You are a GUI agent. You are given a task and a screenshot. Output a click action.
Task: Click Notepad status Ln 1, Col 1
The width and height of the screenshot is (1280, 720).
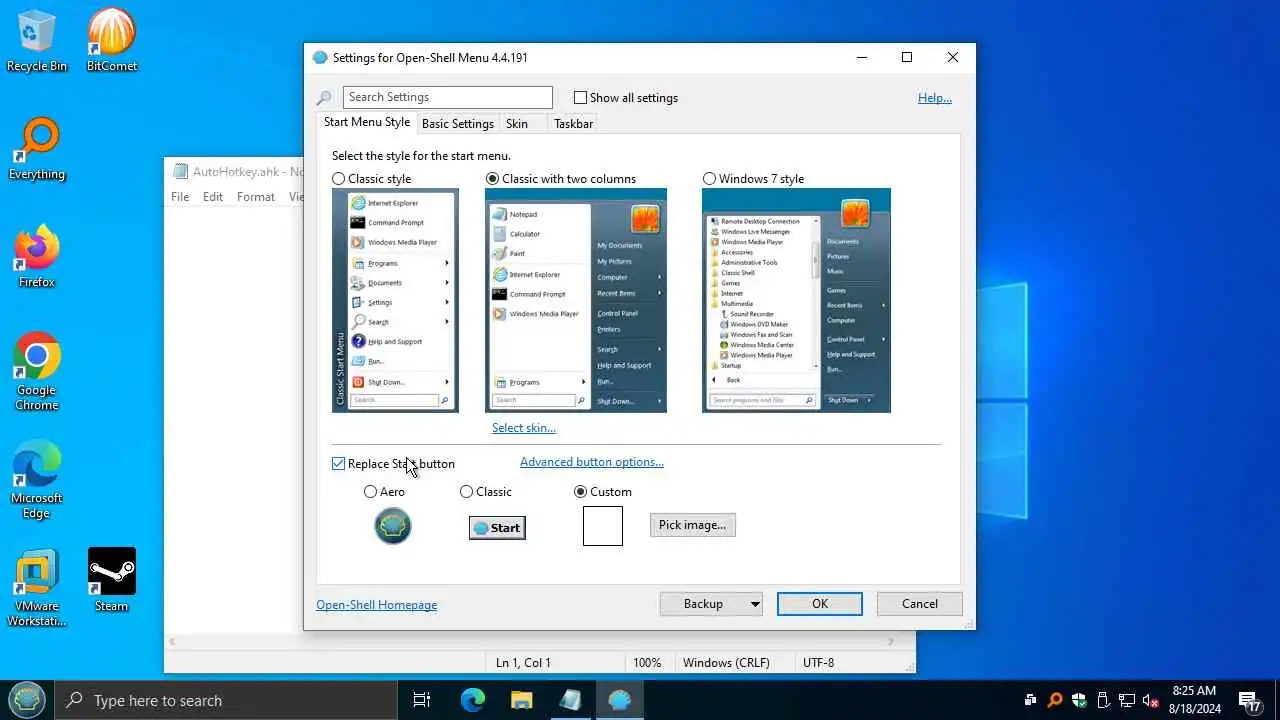[523, 663]
